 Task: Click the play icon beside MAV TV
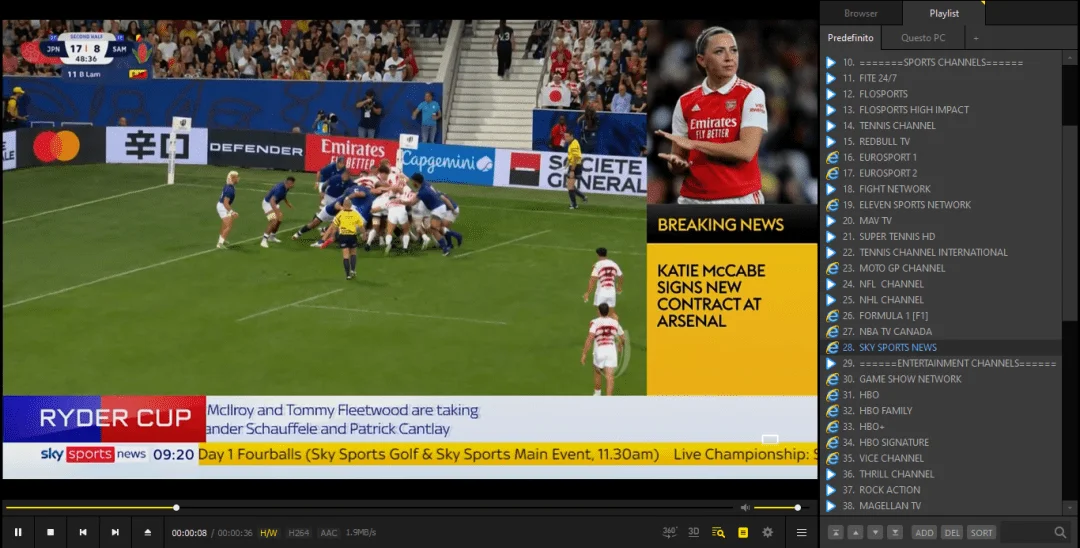831,220
